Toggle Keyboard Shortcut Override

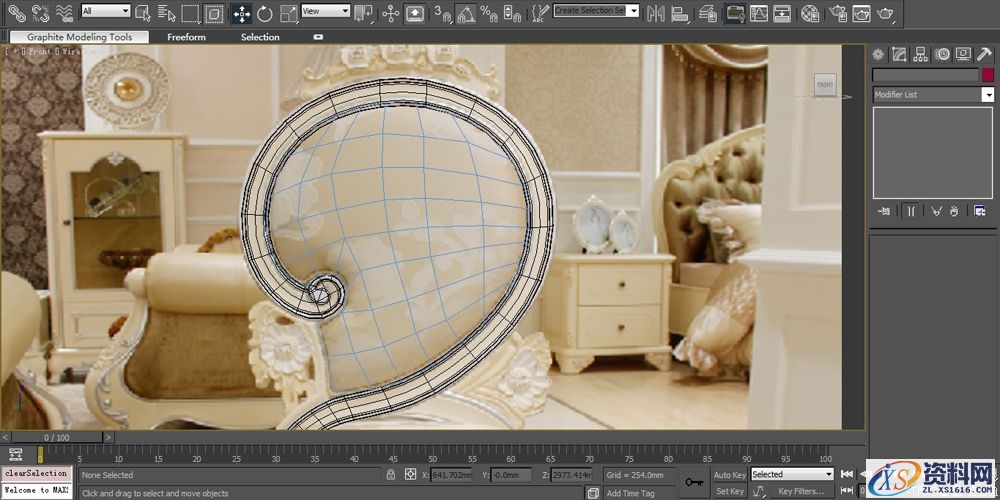(415, 13)
